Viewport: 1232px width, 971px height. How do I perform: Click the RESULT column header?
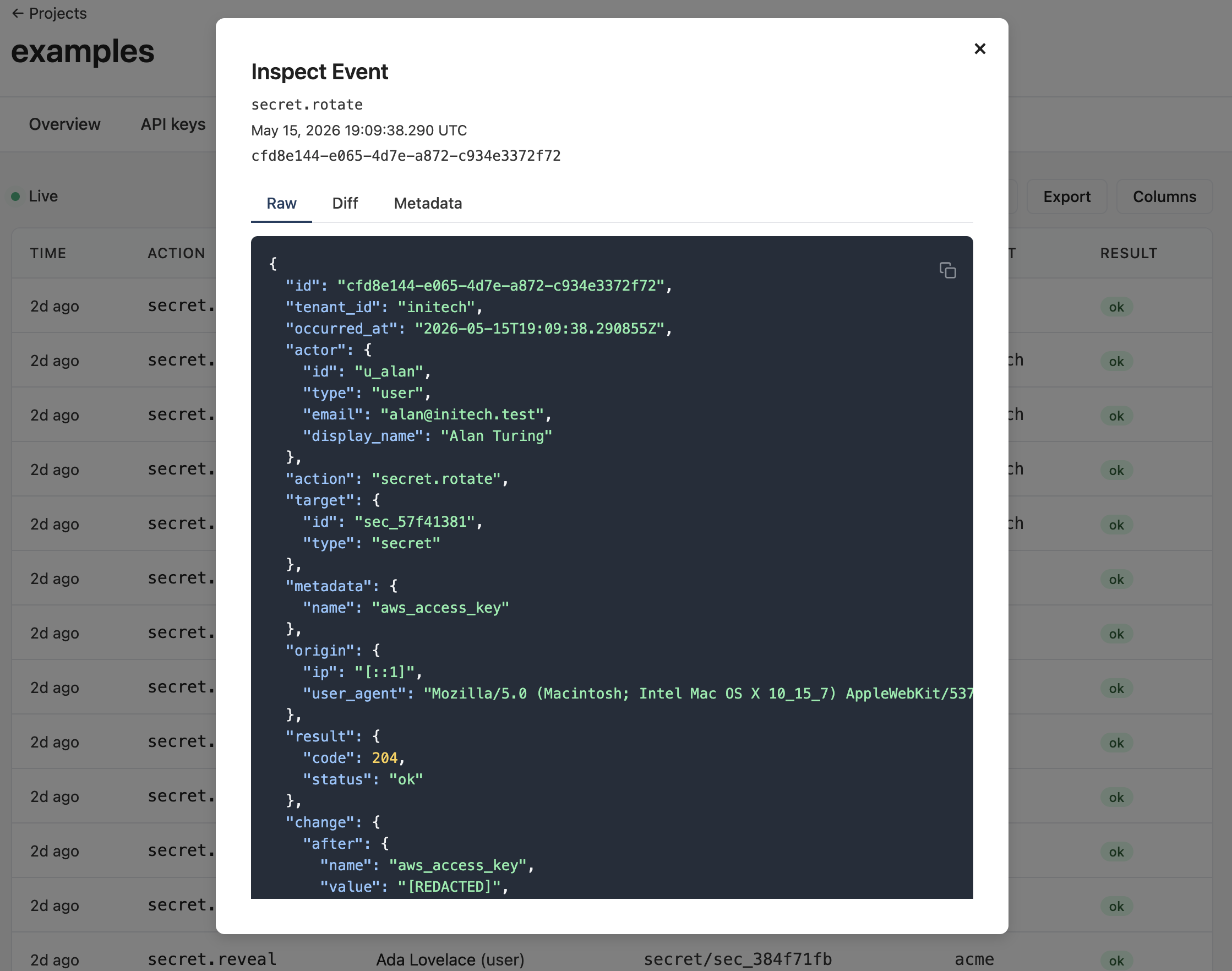point(1129,253)
